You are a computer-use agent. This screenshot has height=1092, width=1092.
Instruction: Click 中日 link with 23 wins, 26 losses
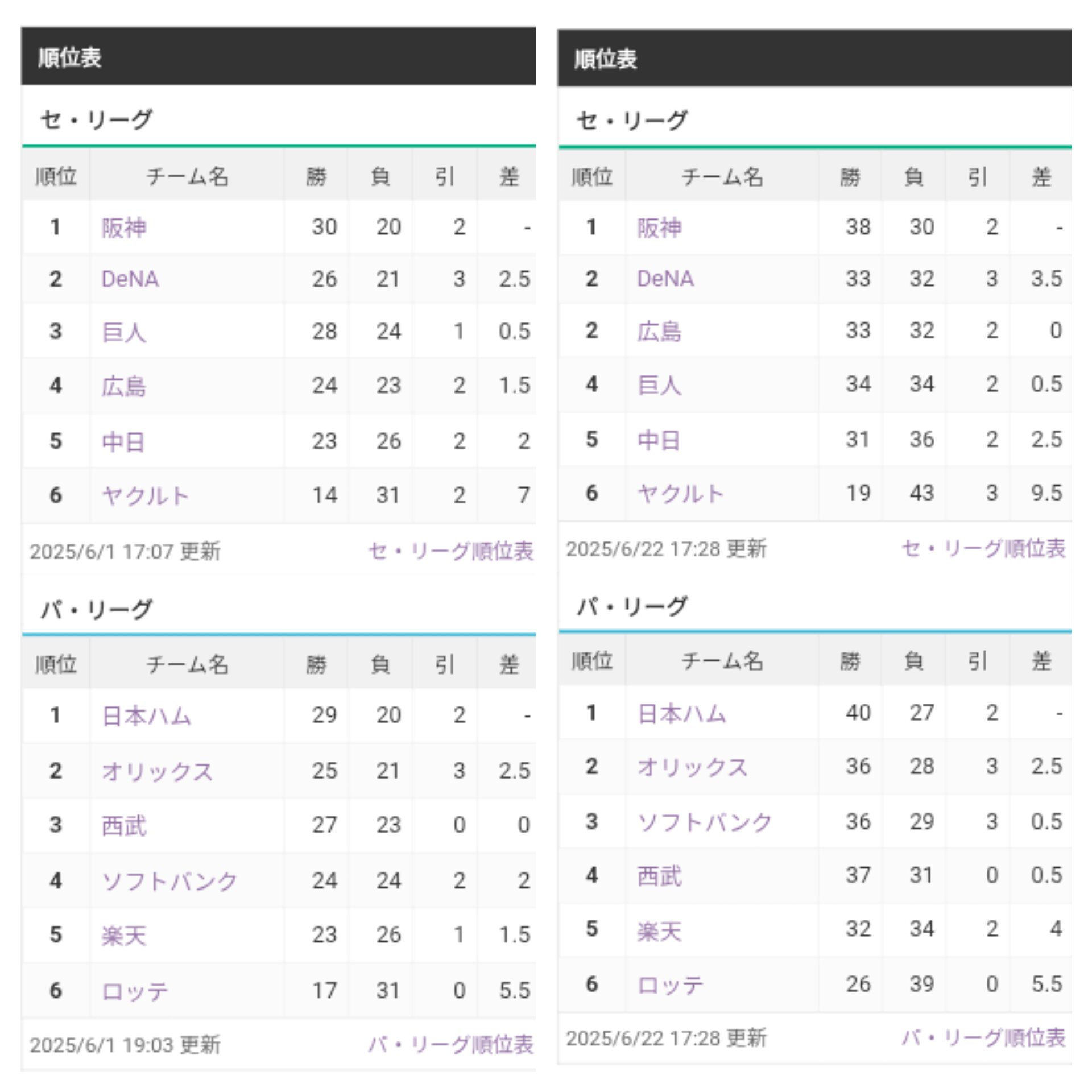[123, 441]
